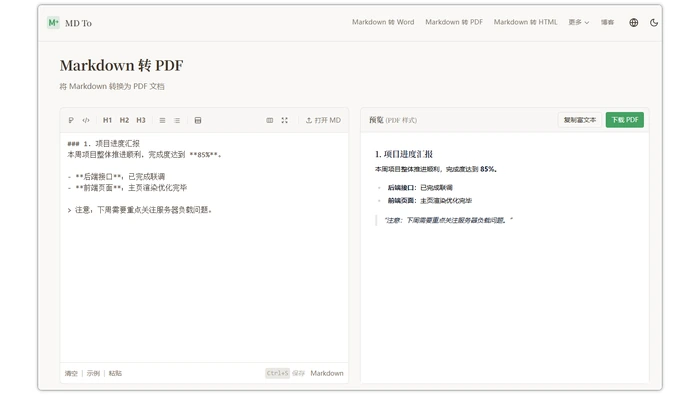Click 复制富文本 button
The height and width of the screenshot is (395, 700).
click(x=579, y=120)
